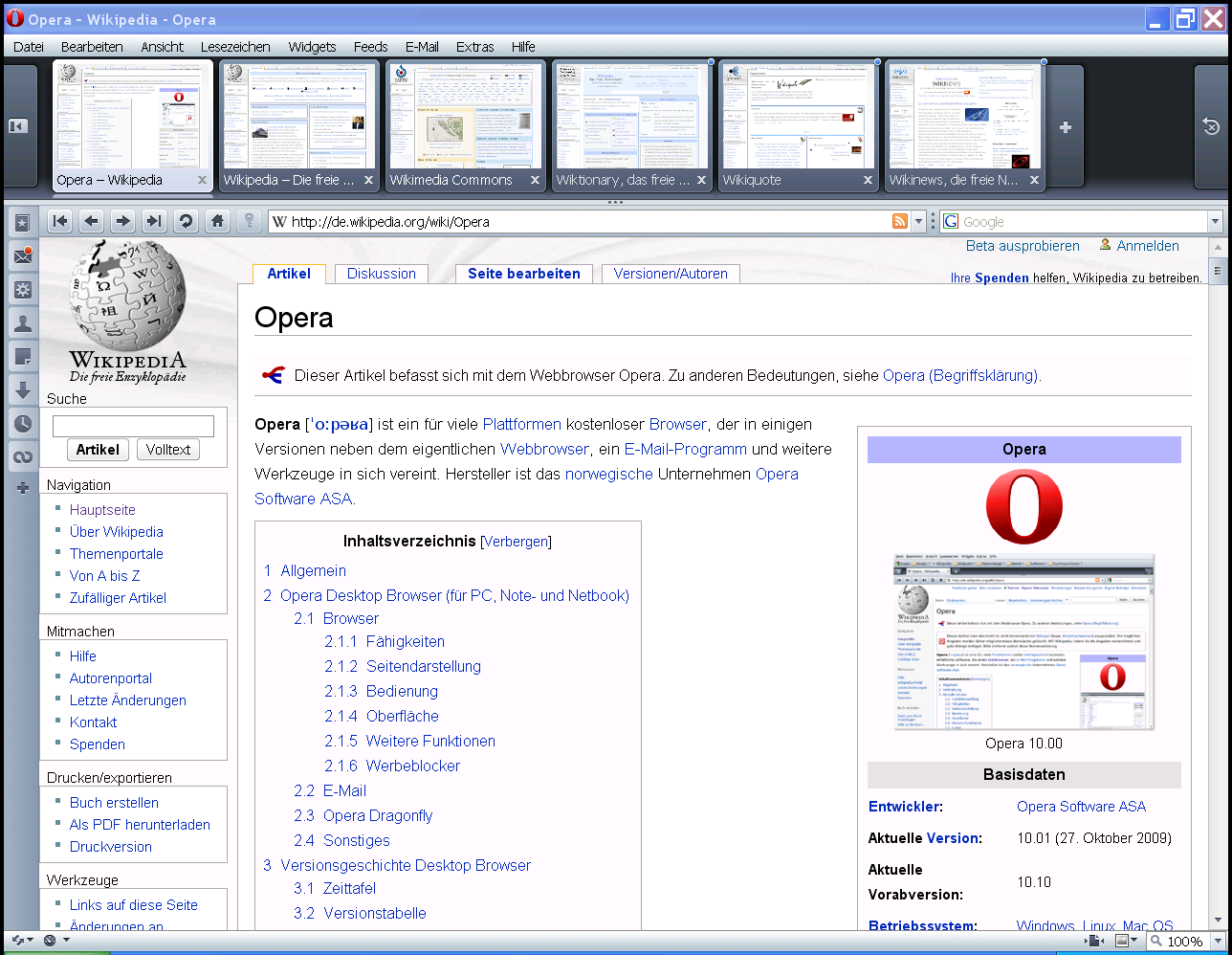Click the Fast Forward navigation button
Image resolution: width=1232 pixels, height=955 pixels.
[x=154, y=221]
